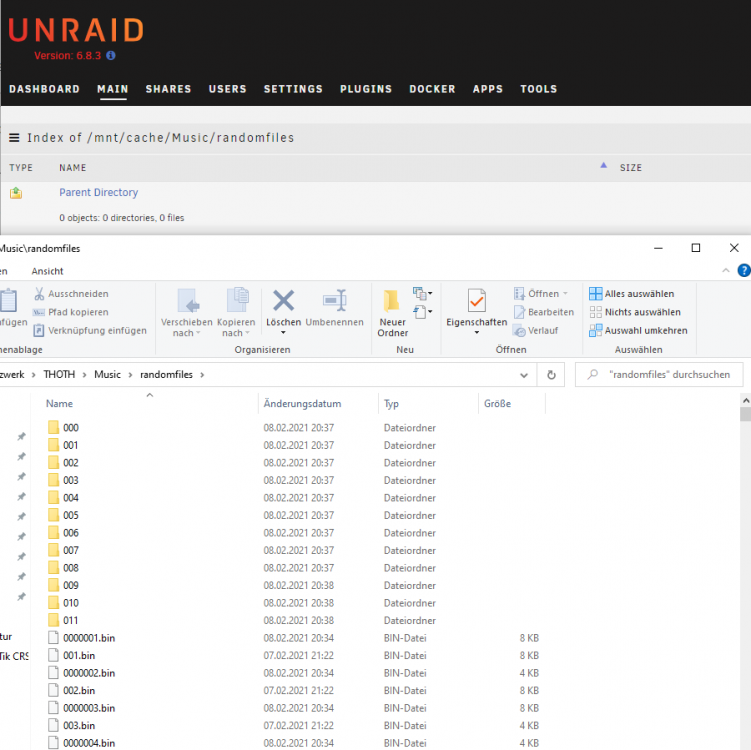Collapse the Explorer ribbon chevron

point(726,271)
